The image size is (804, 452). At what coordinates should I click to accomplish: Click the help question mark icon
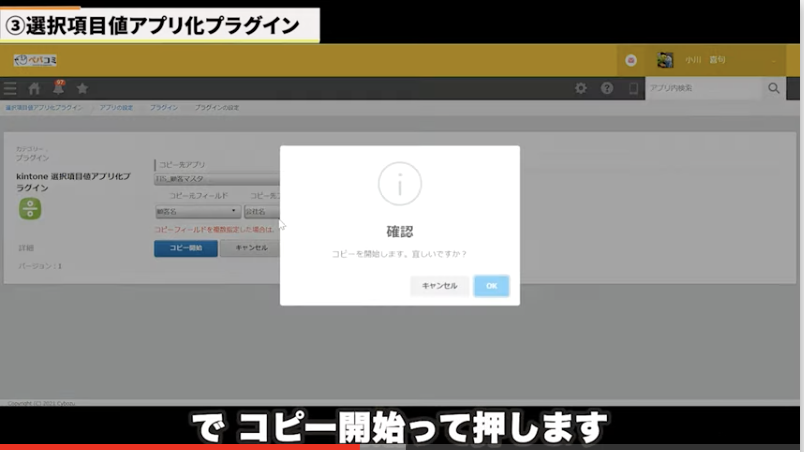click(607, 89)
